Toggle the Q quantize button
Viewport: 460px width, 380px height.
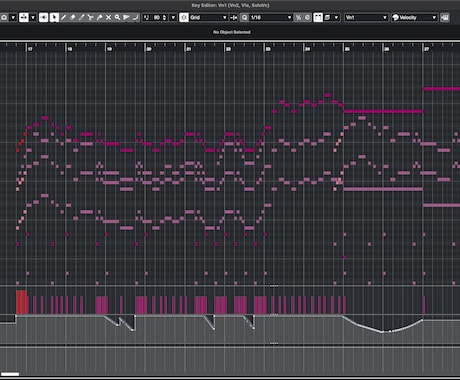pos(245,17)
